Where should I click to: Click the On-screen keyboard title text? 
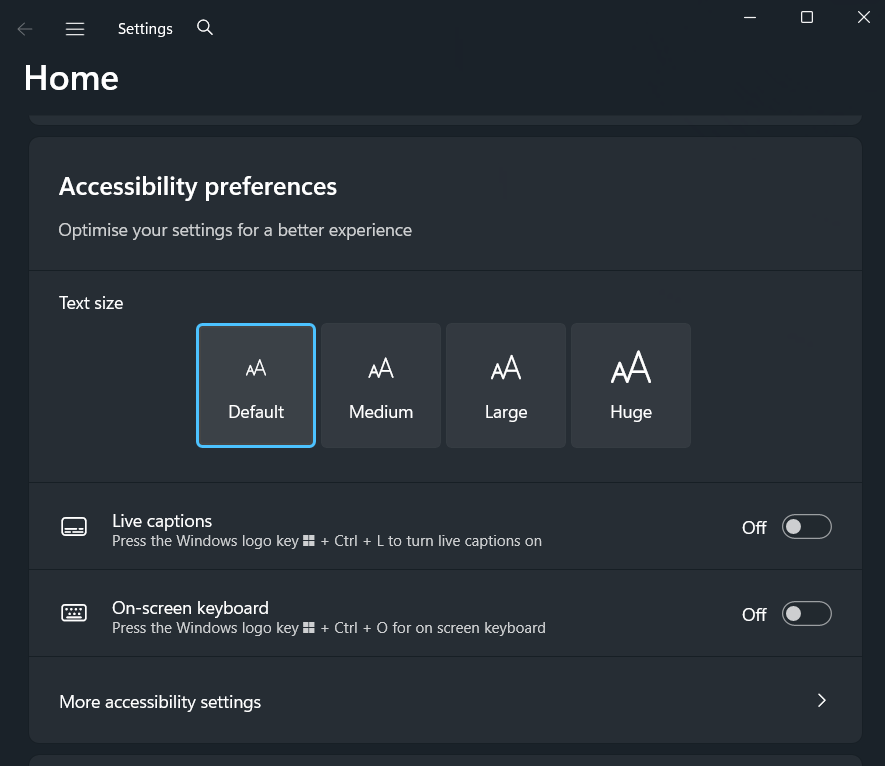coord(190,607)
